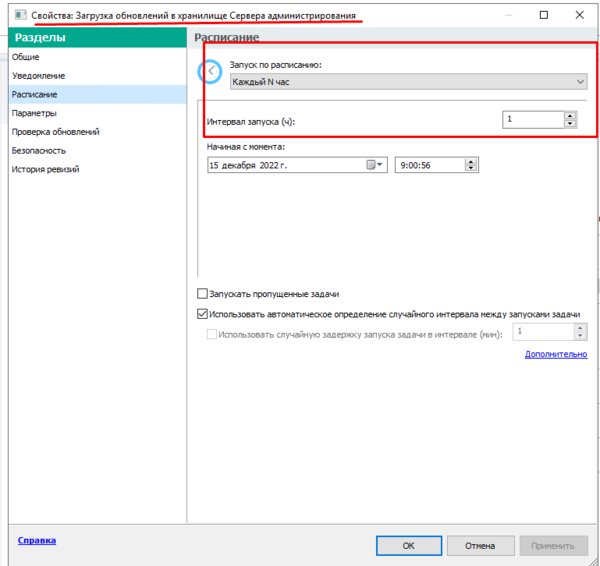Increase the start time value
Image resolution: width=600 pixels, height=566 pixels.
(x=471, y=161)
